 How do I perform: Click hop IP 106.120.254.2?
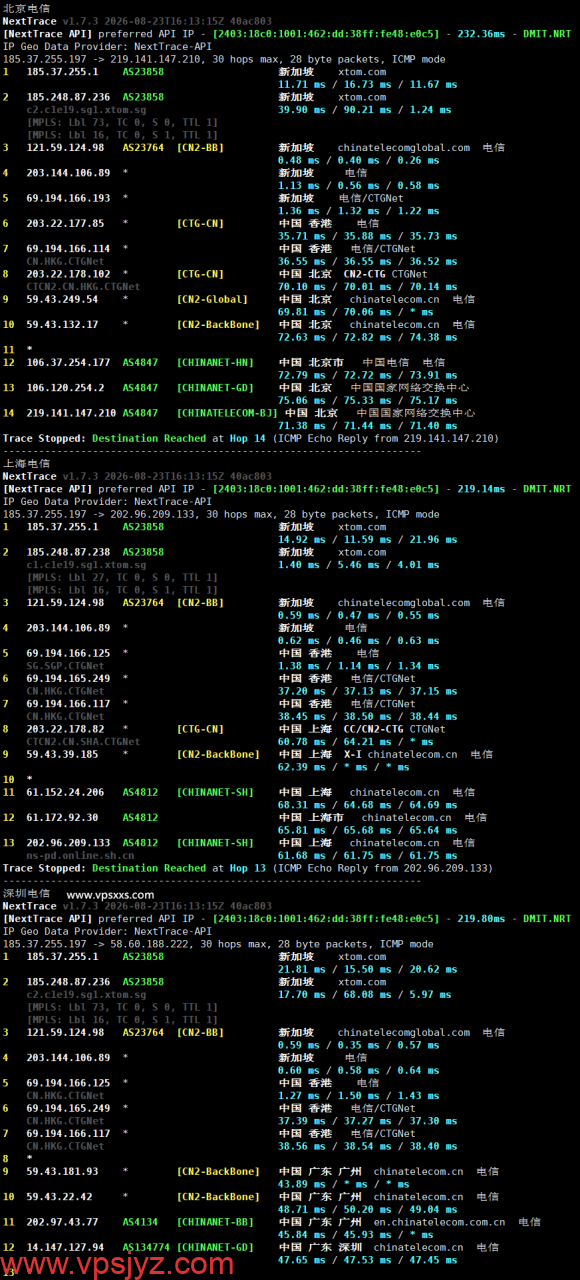tap(65, 387)
